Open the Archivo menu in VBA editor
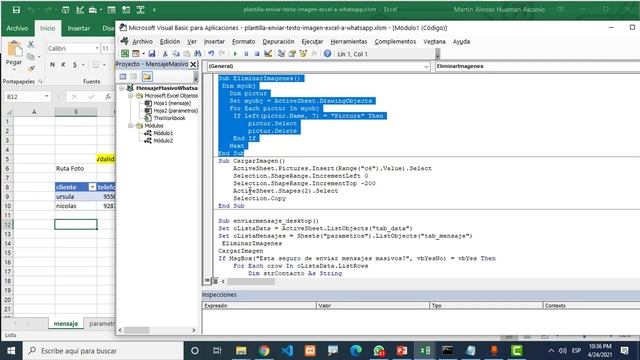The image size is (640, 360). point(142,42)
